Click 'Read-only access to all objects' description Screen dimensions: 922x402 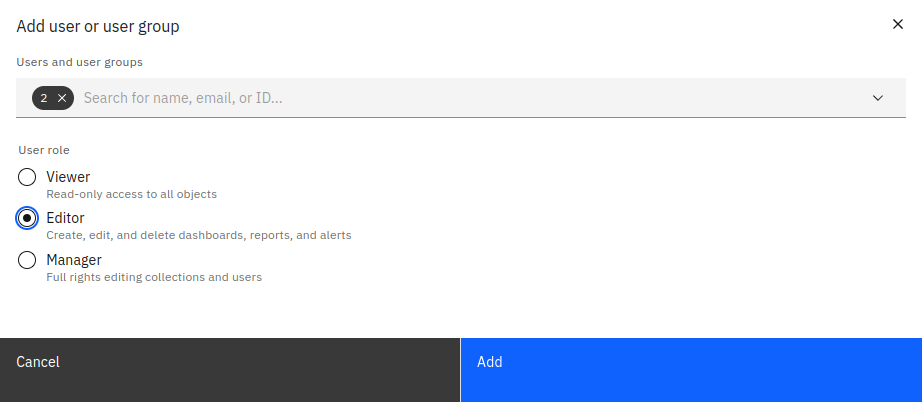pyautogui.click(x=131, y=194)
